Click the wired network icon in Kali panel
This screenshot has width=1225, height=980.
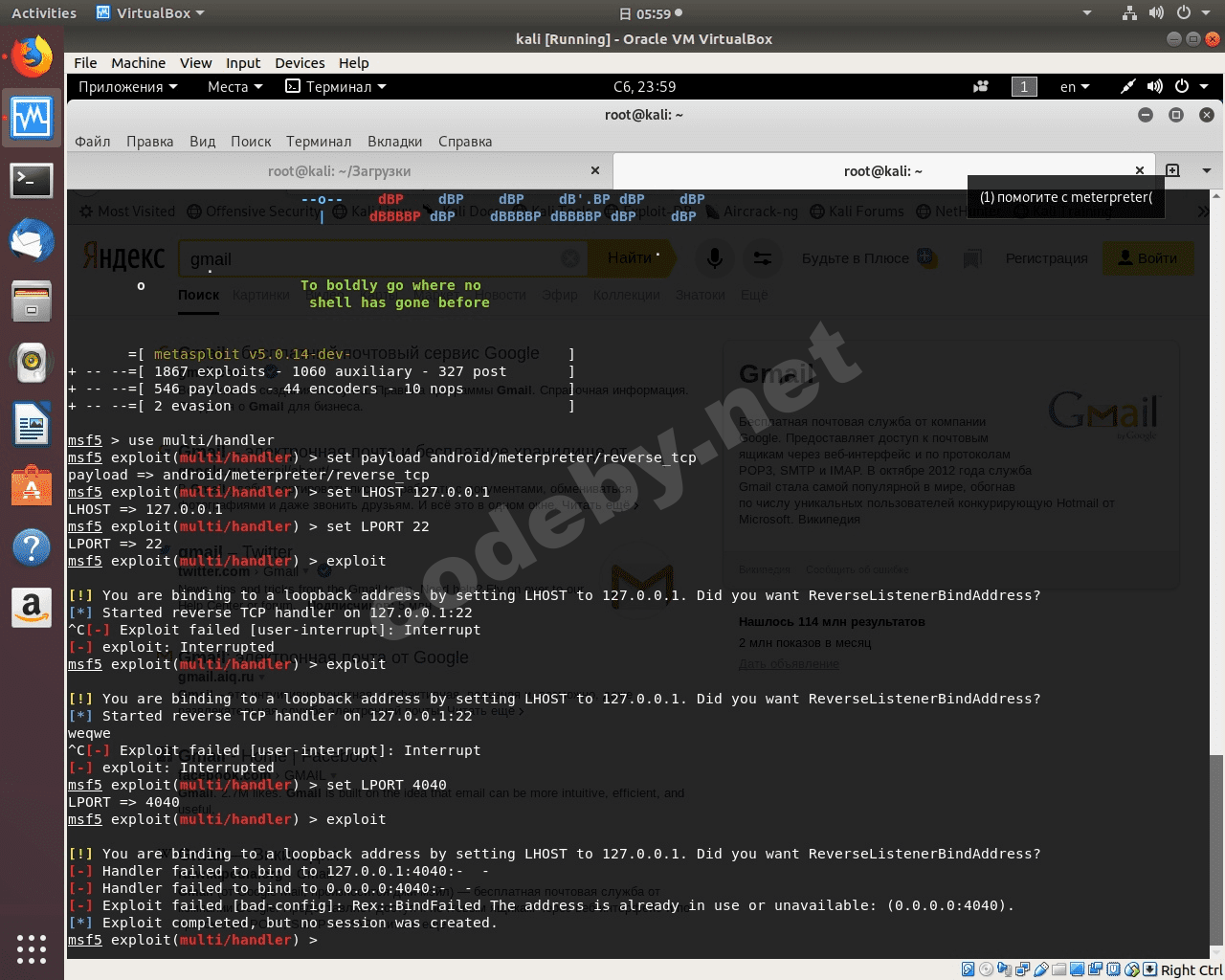click(x=1128, y=86)
